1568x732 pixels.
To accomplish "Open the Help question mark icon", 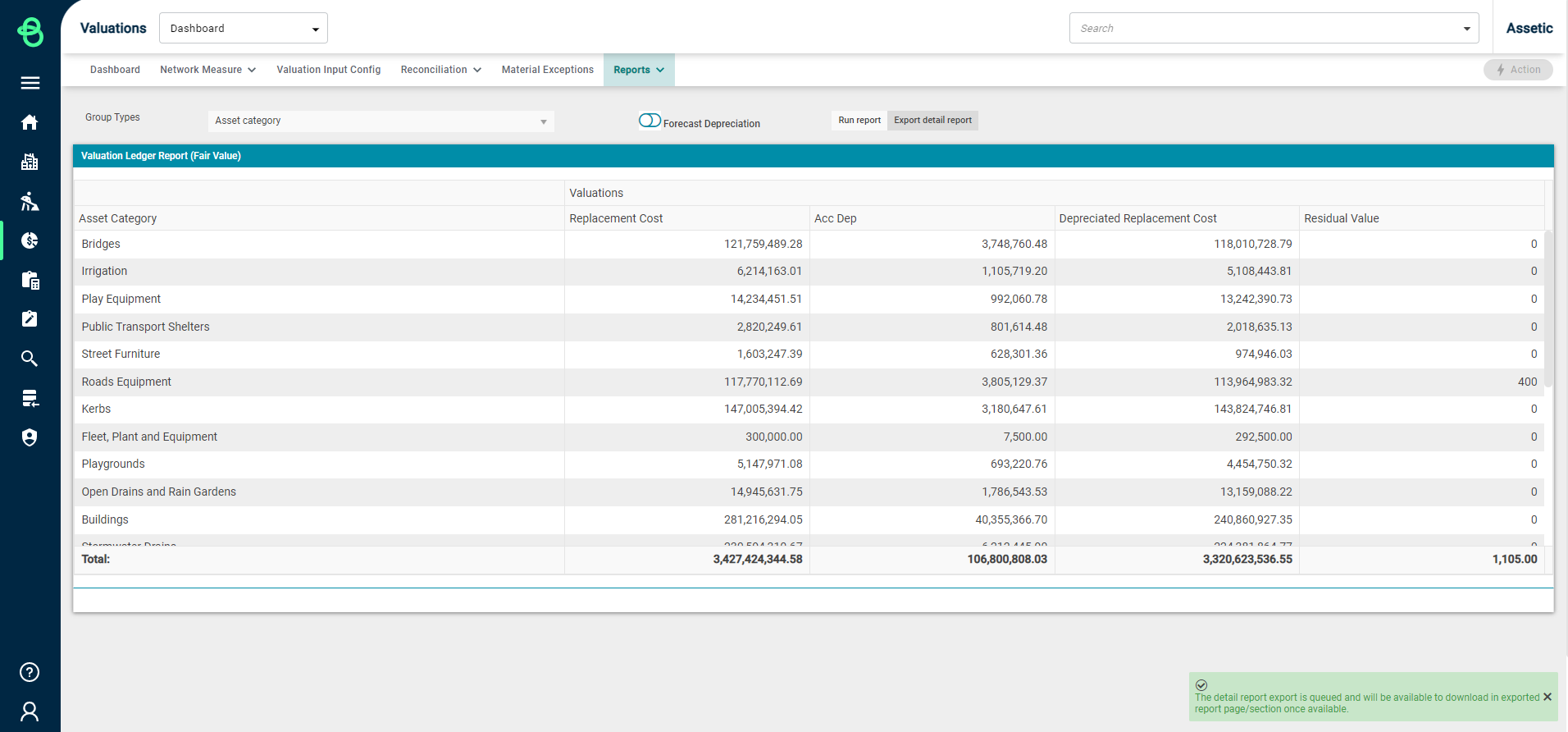I will pos(30,672).
